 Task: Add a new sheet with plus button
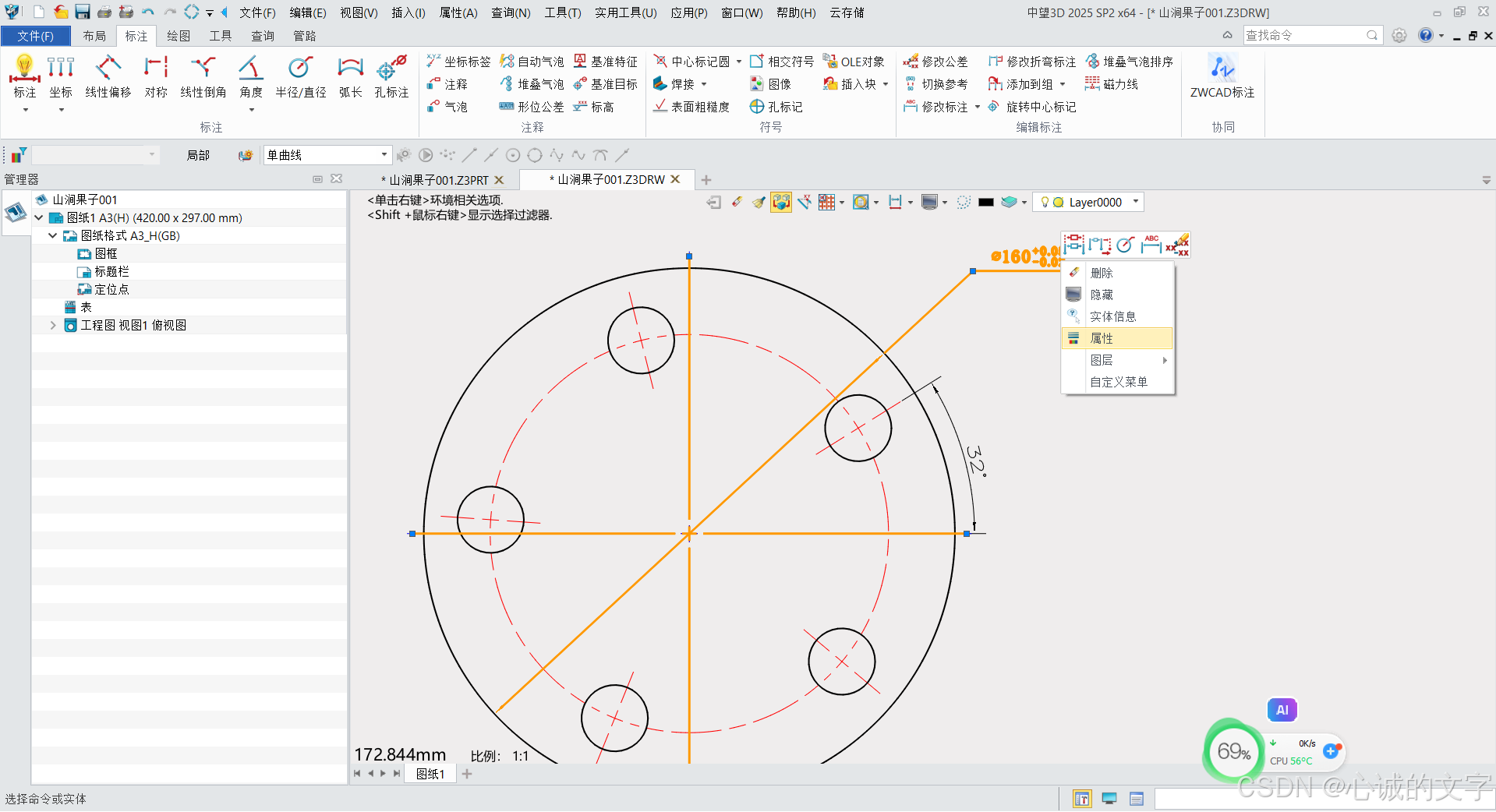(467, 774)
